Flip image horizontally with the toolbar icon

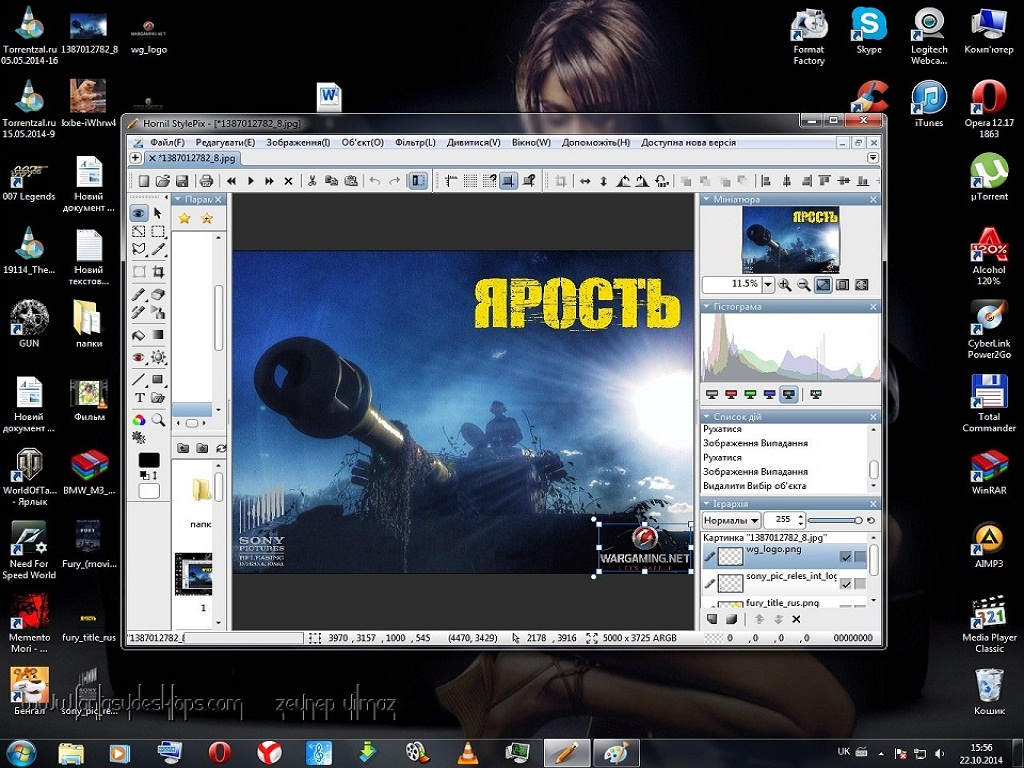585,181
